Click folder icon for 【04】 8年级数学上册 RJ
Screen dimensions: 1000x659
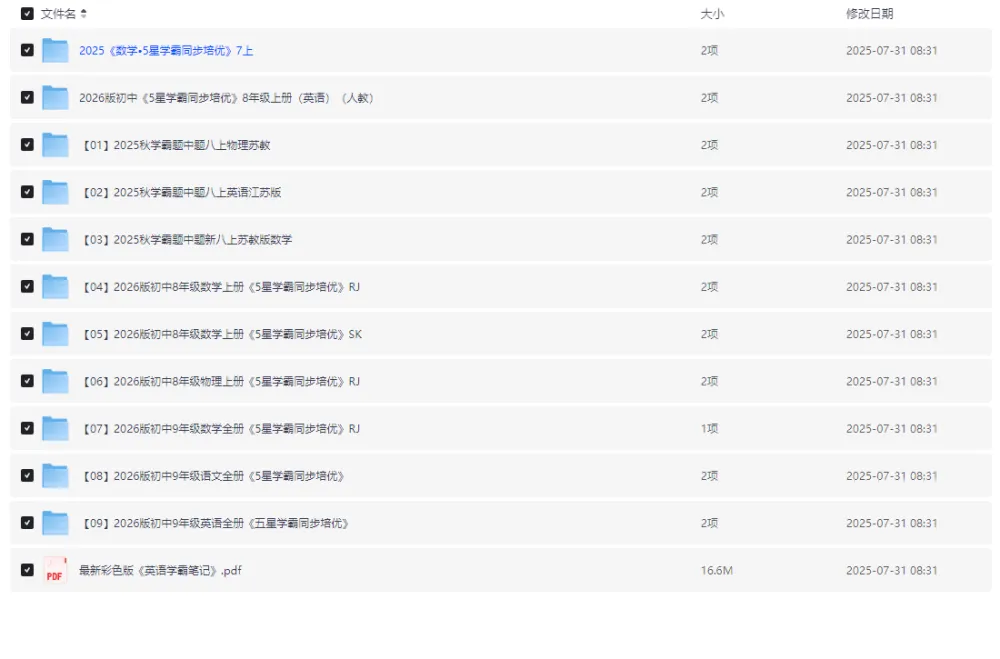click(x=55, y=287)
